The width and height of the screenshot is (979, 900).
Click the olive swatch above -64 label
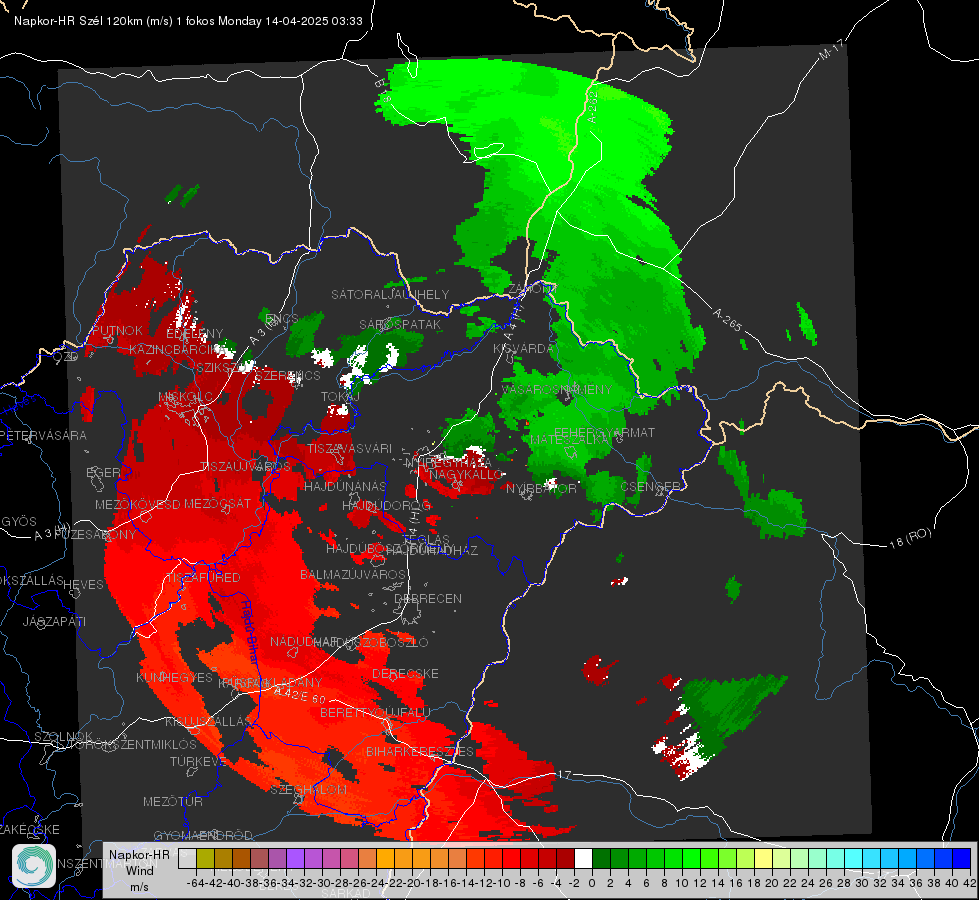(205, 858)
